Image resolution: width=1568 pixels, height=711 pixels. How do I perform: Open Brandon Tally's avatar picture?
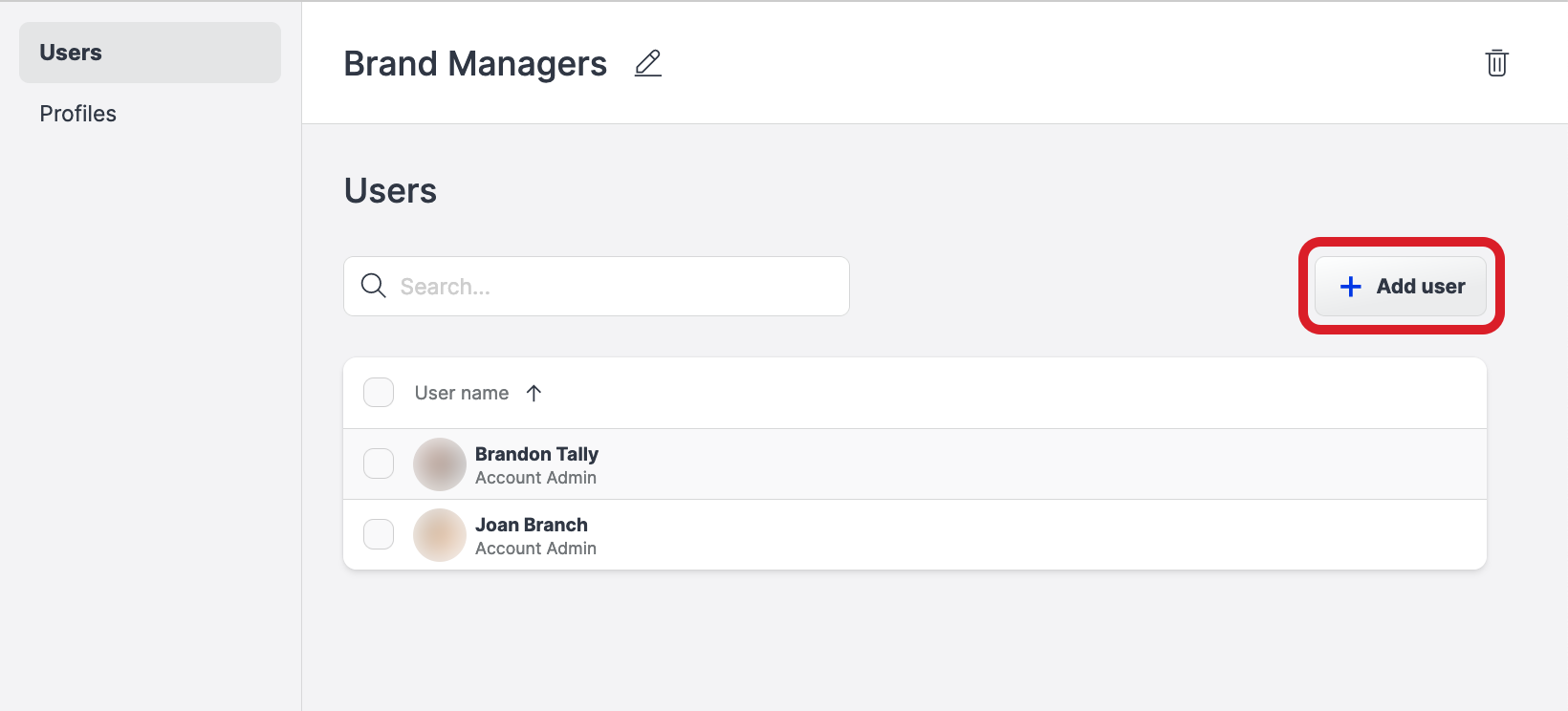point(440,464)
